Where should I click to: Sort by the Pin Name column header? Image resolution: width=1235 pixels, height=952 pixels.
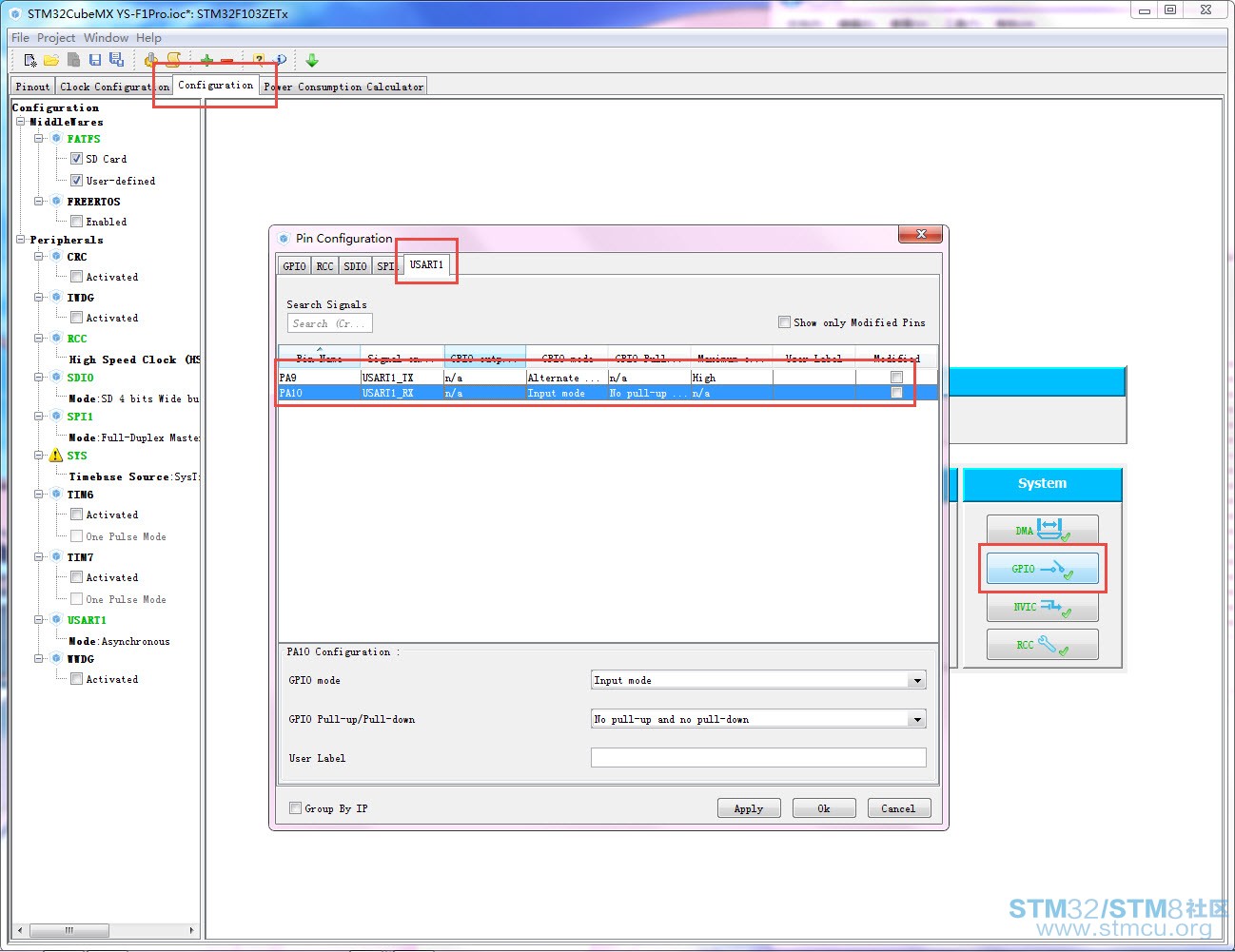point(319,358)
